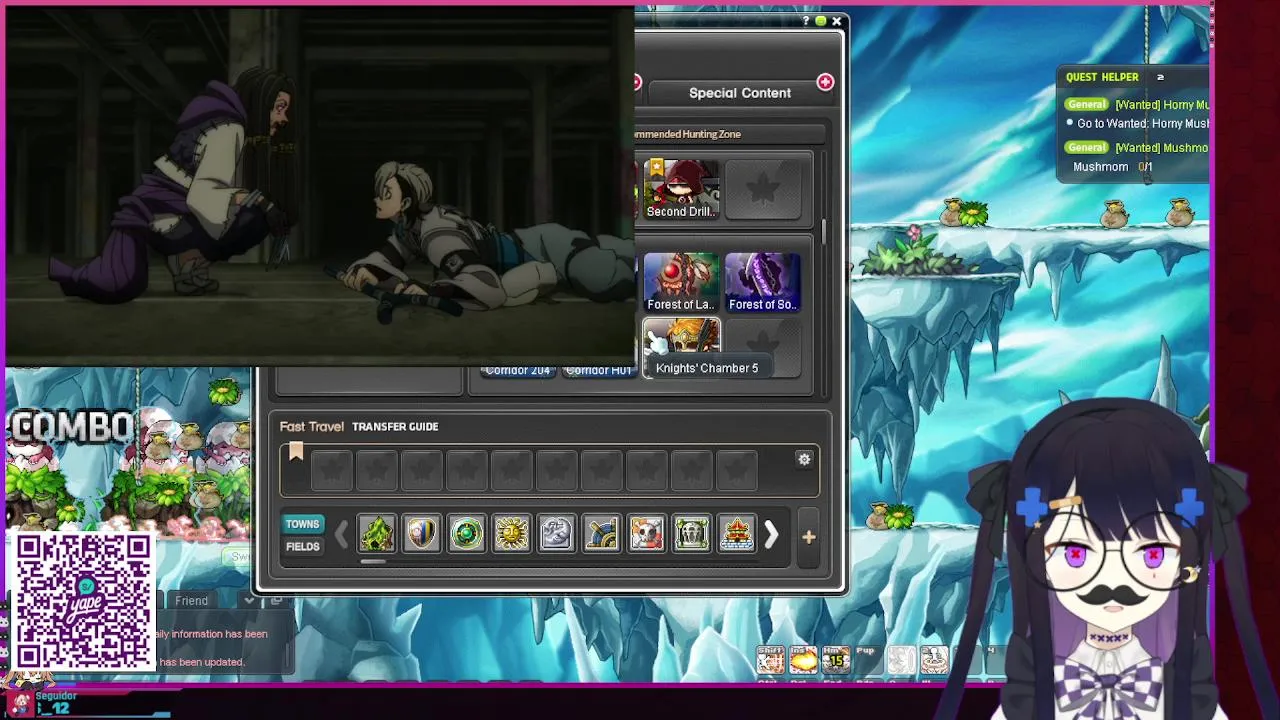1280x720 pixels.
Task: Open the [Wanted] Horny Mushroom quest entry
Action: [1162, 105]
